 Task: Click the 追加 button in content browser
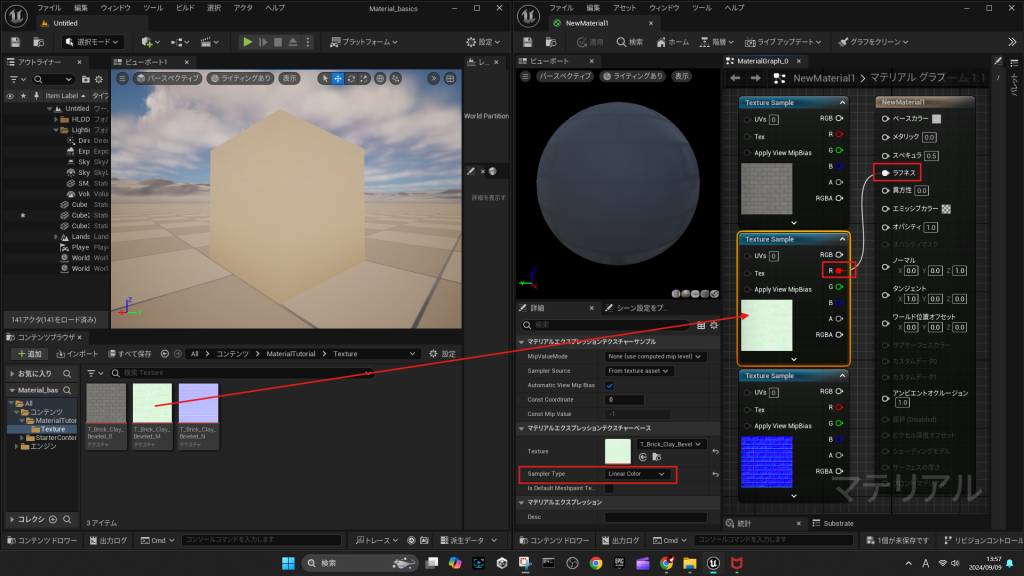tap(29, 354)
